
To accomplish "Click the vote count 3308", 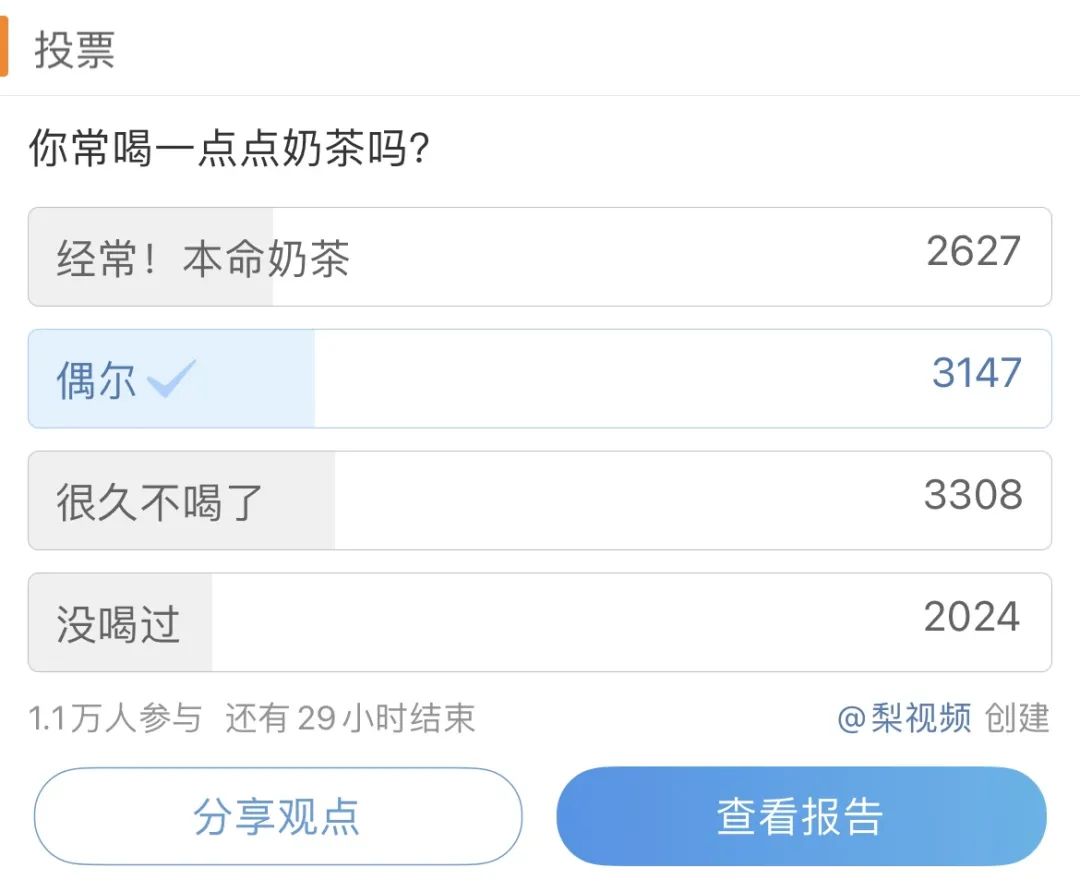I will pos(973,495).
